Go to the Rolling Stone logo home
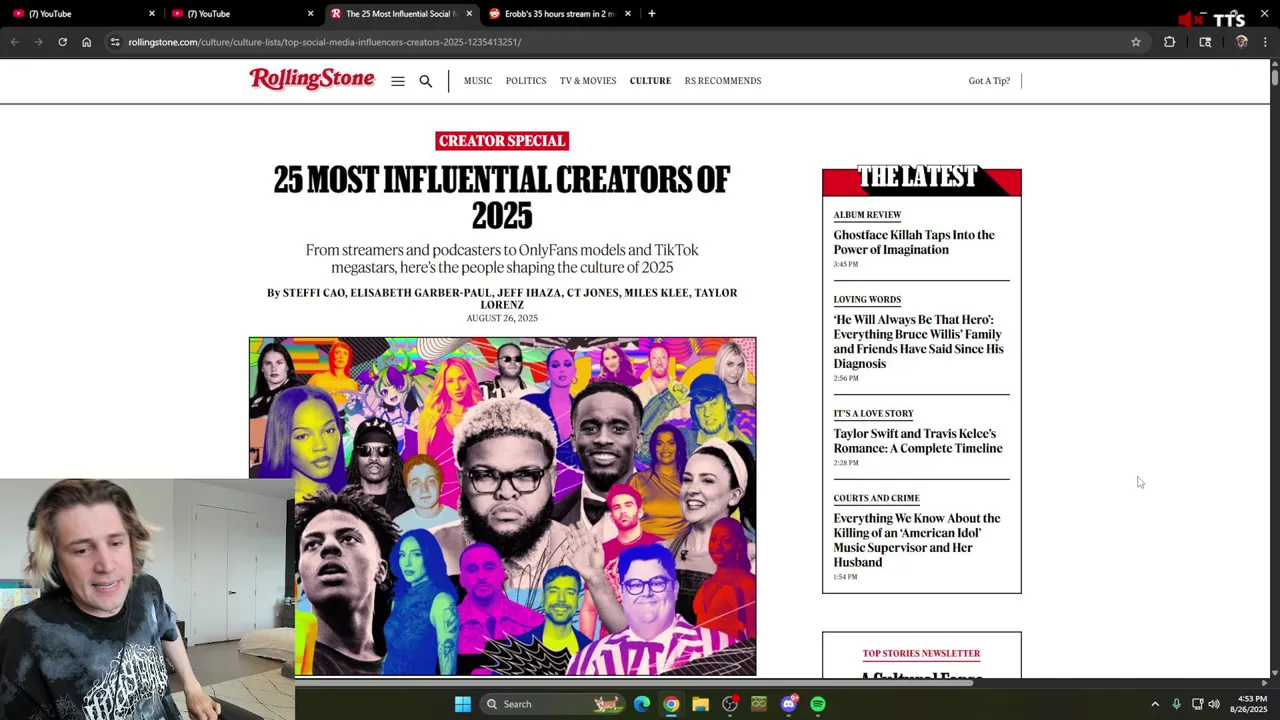 (312, 80)
